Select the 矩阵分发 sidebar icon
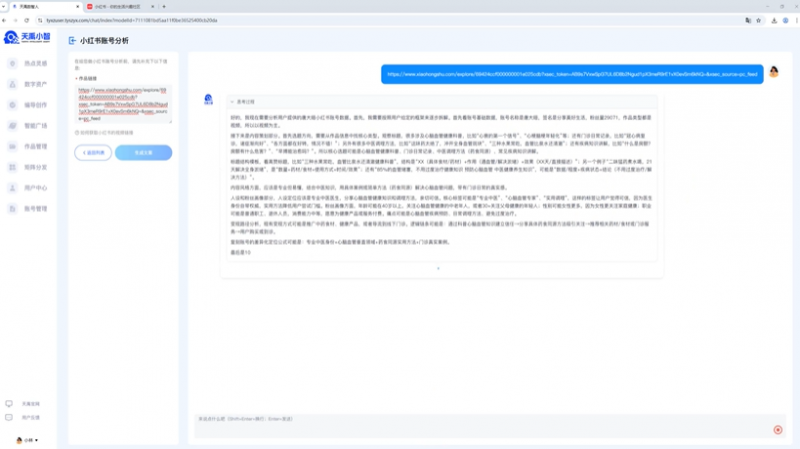 [x=10, y=167]
